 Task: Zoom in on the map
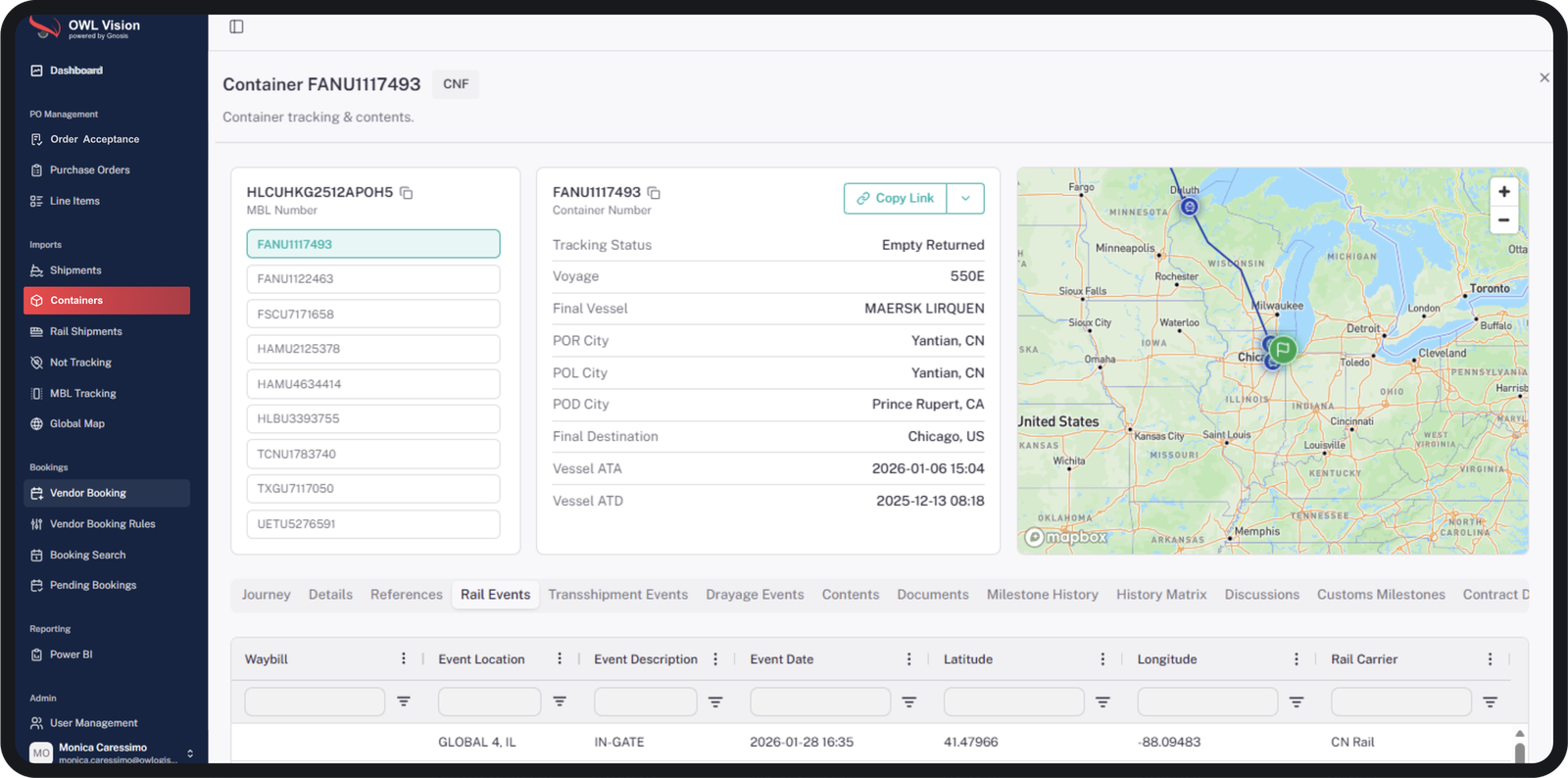[x=1503, y=192]
